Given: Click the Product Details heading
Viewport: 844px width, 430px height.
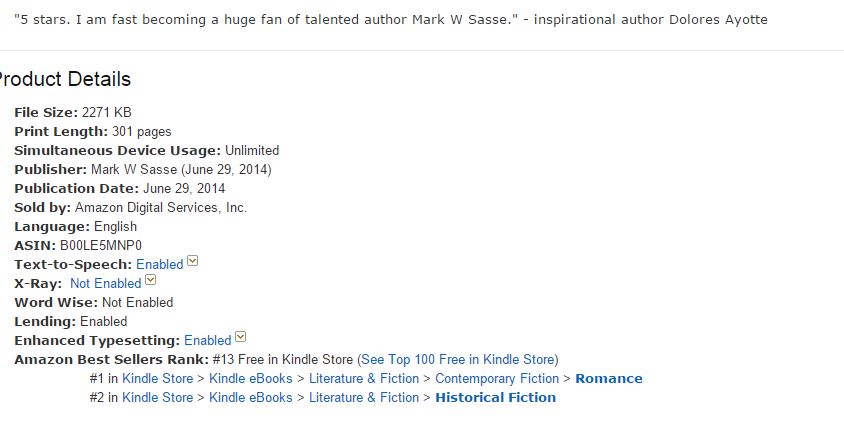Looking at the screenshot, I should [65, 80].
